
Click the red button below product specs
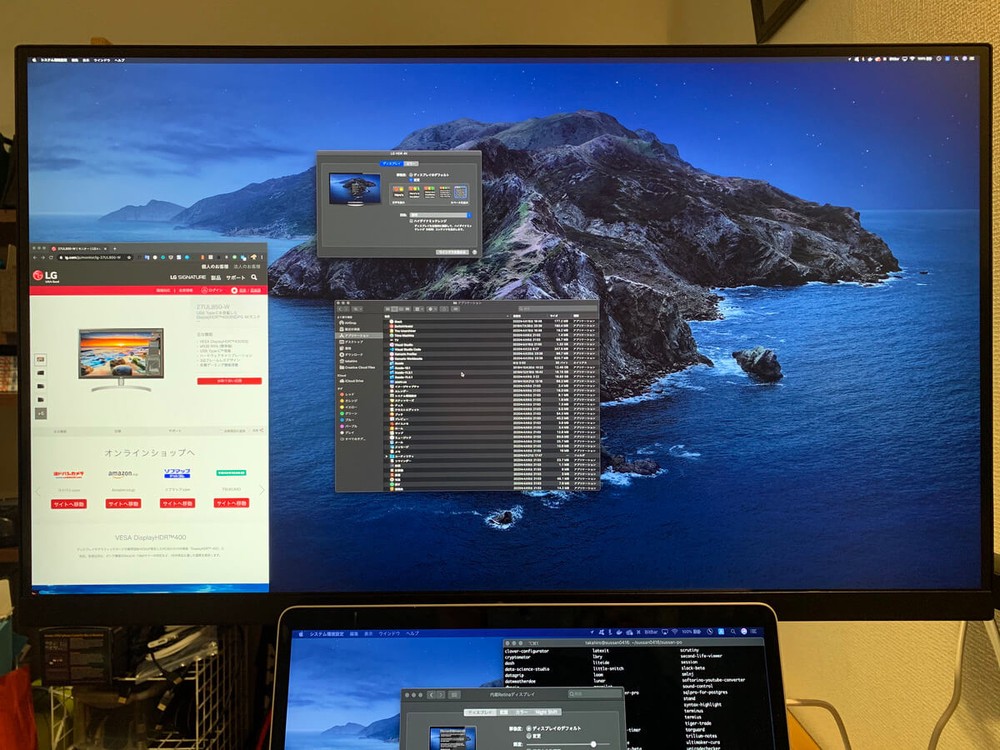(229, 381)
